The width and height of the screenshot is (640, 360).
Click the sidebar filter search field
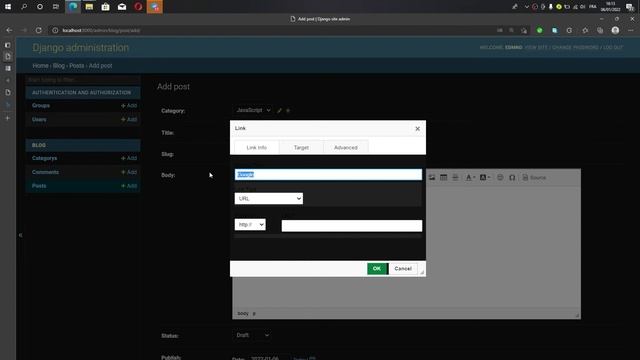point(83,80)
